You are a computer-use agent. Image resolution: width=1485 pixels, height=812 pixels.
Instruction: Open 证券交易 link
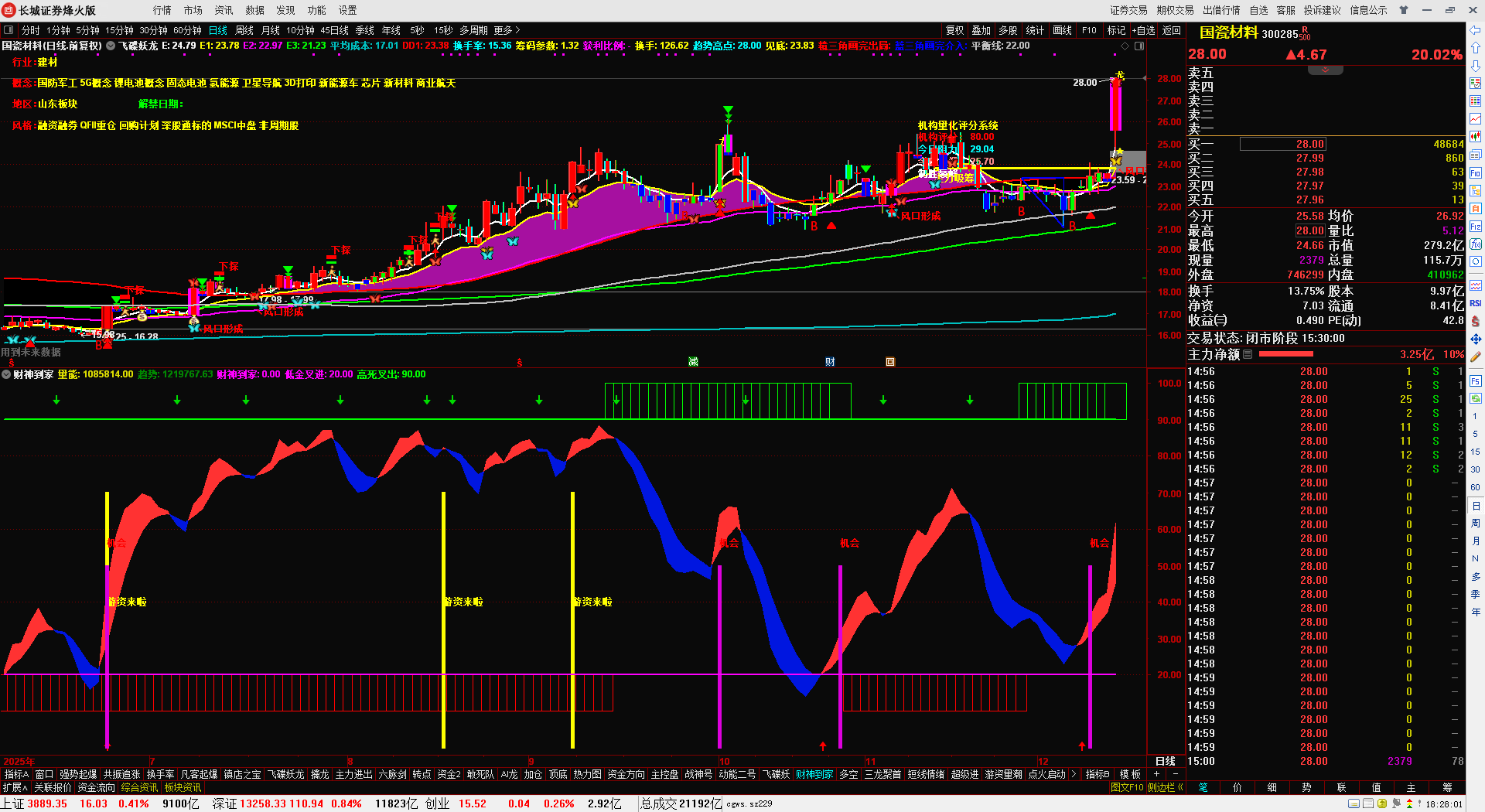click(x=1128, y=10)
